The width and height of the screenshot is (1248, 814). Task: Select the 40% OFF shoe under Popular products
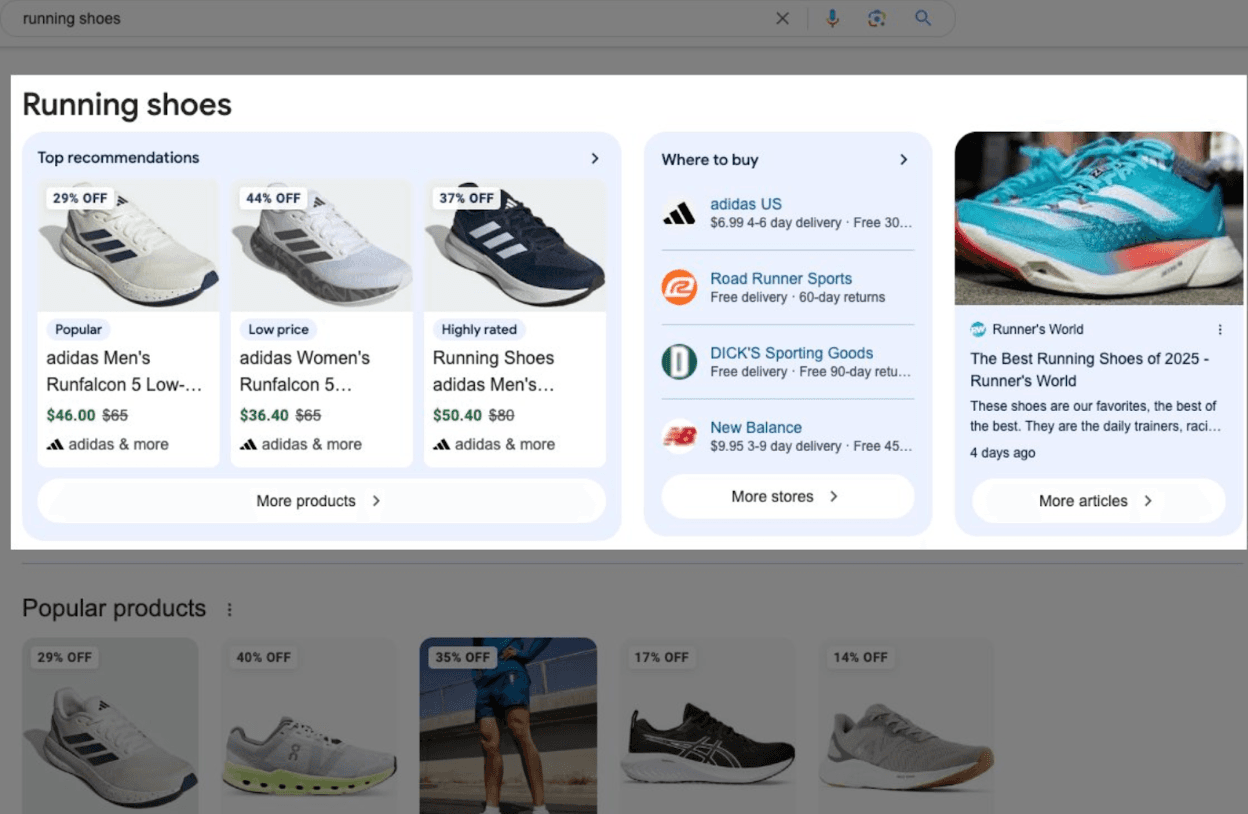coord(309,725)
